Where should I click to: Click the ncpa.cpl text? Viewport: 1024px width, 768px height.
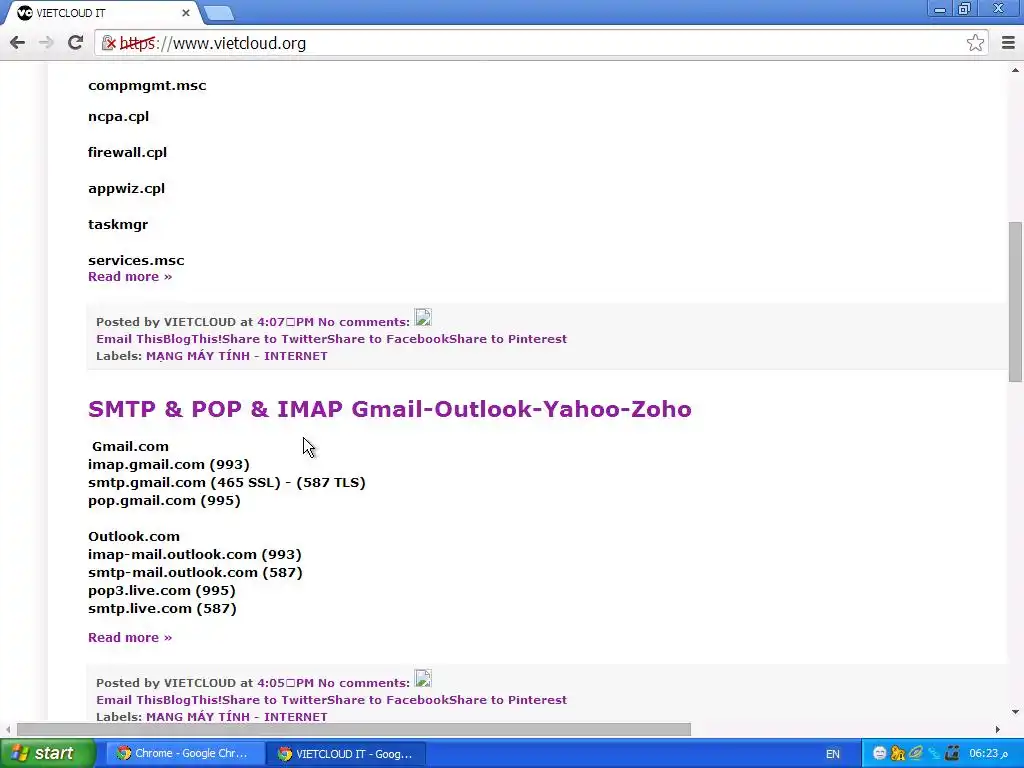118,117
